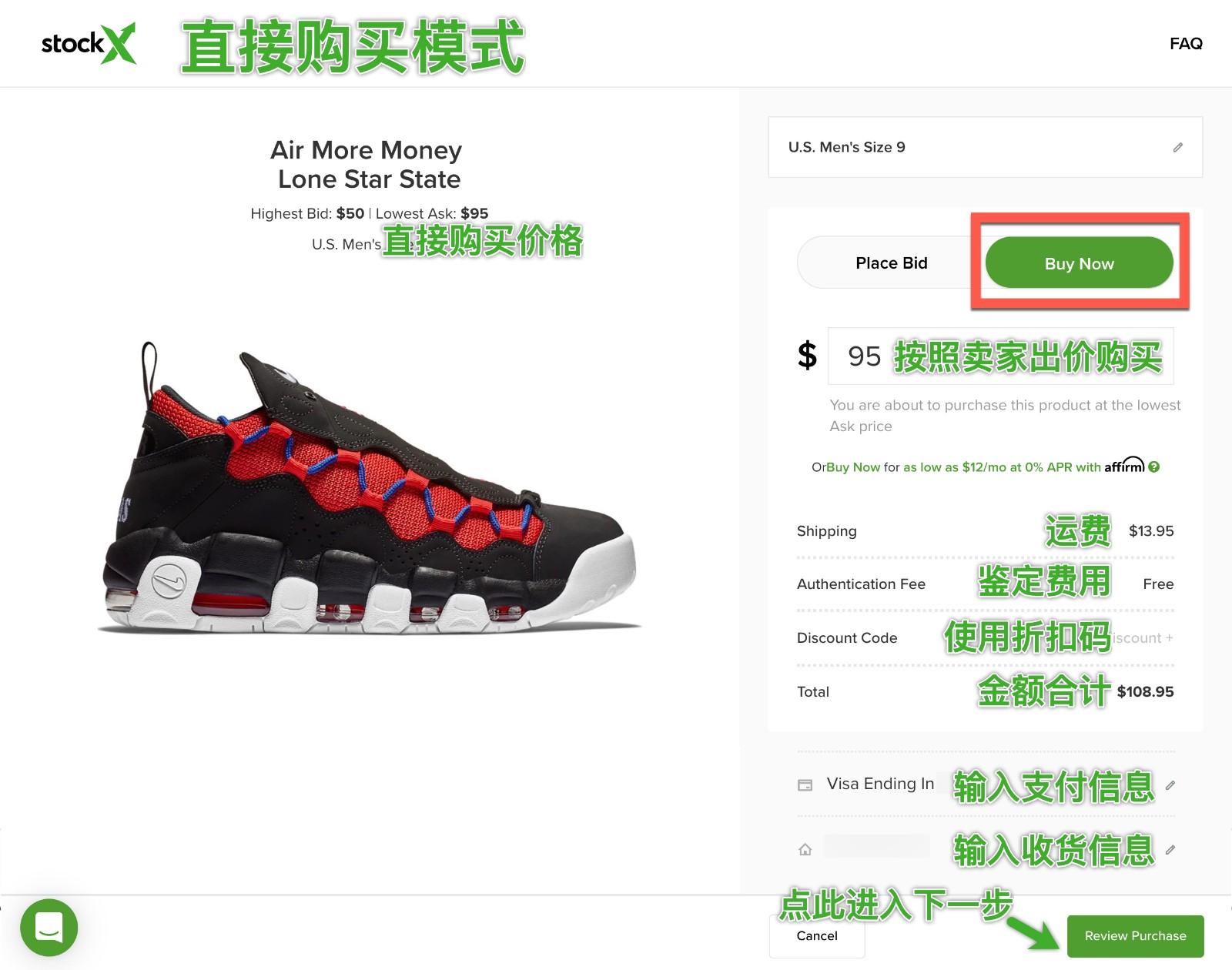Click the home address icon
Screen dimensions: 1232x970
(x=805, y=850)
